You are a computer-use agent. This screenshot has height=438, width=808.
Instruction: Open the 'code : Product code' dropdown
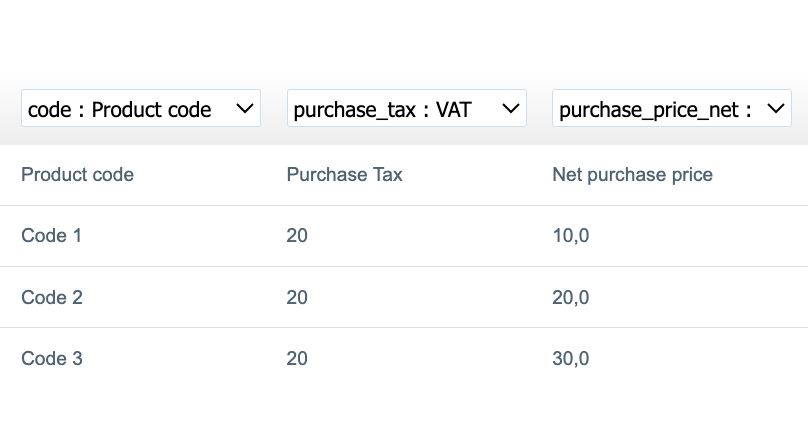[140, 109]
